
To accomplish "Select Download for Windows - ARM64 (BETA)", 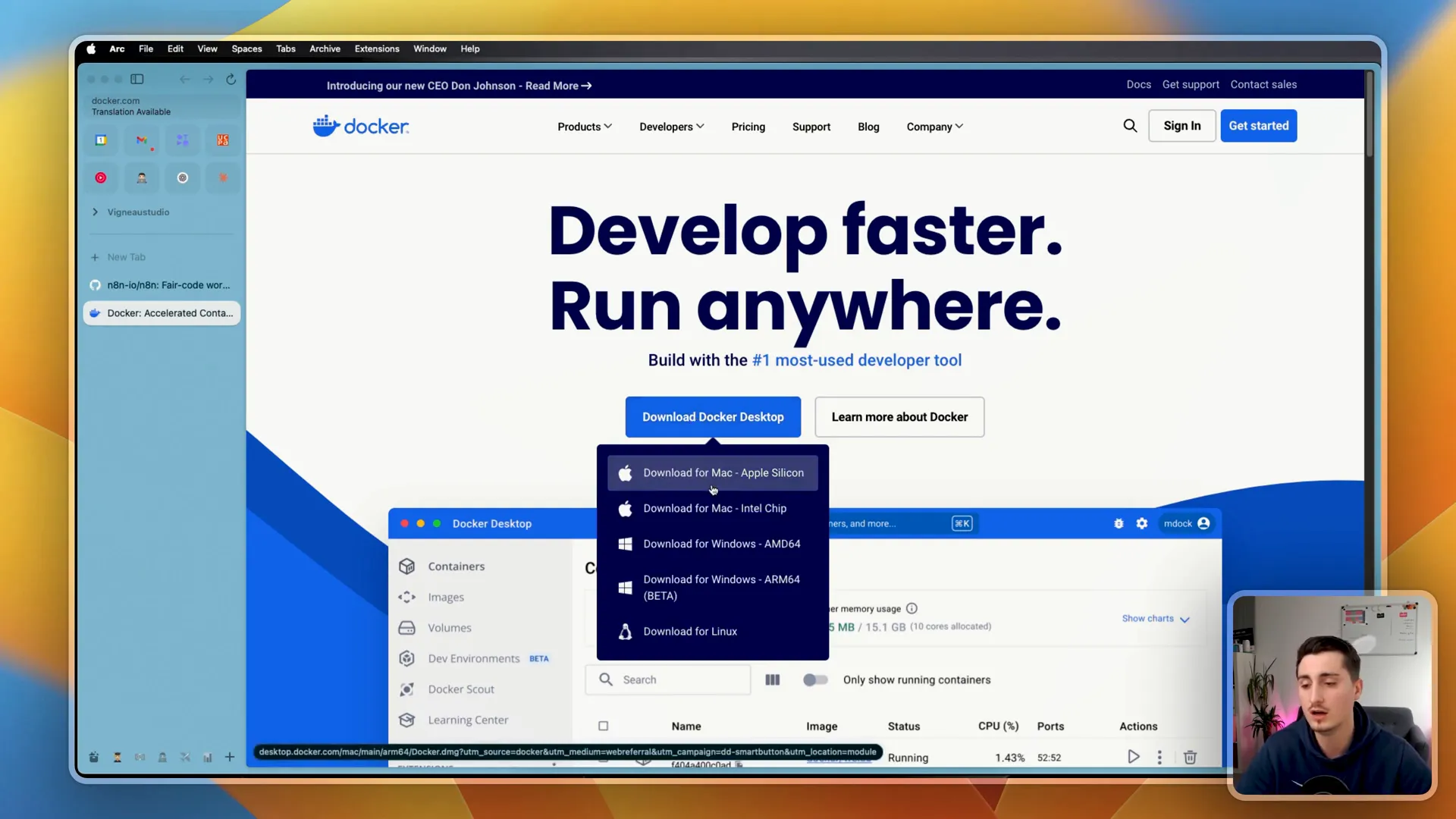I will click(x=713, y=588).
